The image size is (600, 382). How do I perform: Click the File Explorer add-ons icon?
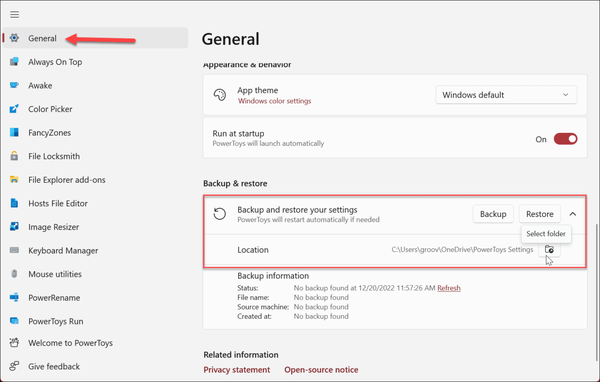click(x=14, y=180)
